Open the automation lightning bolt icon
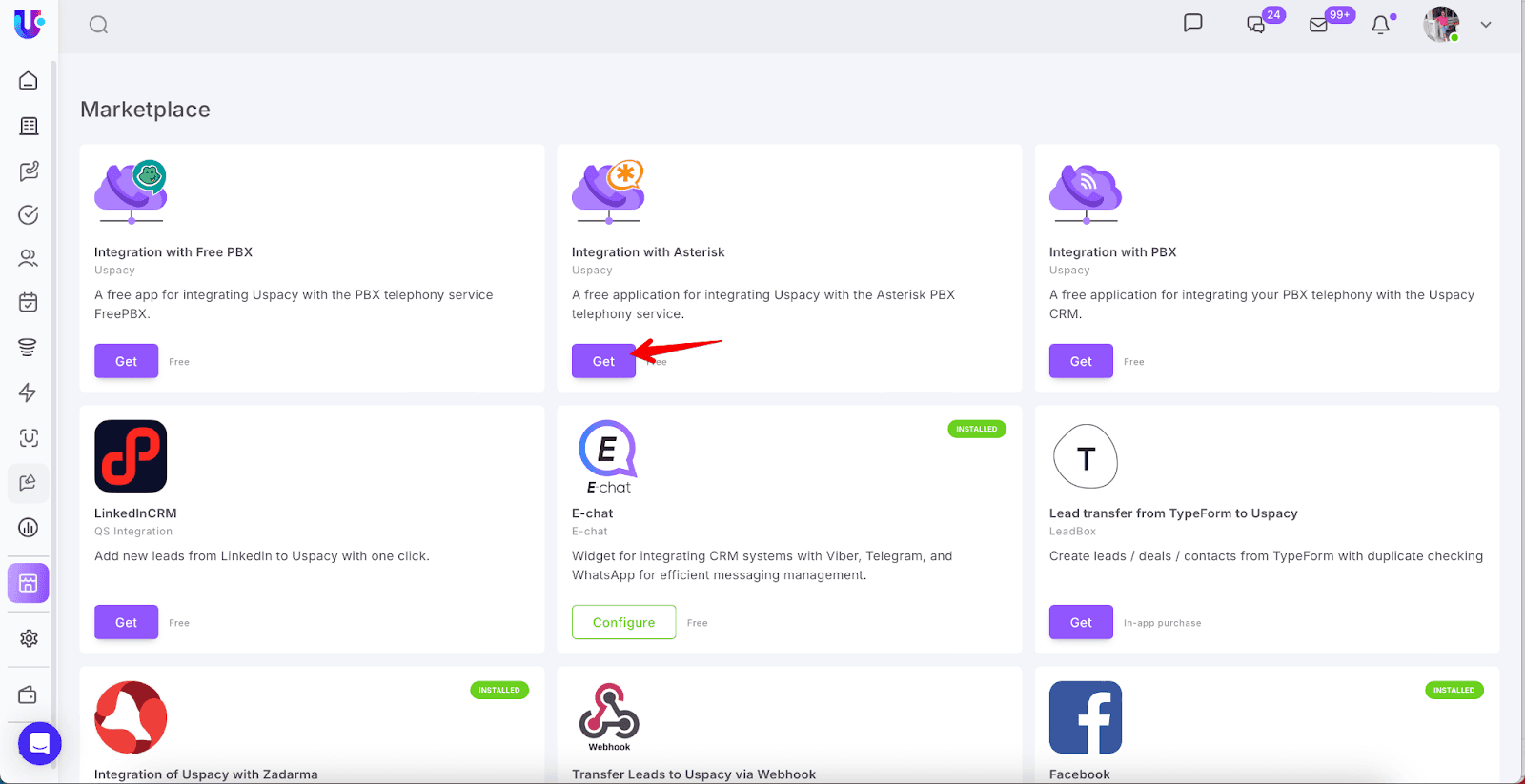Screen dimensions: 1525x784 click(x=29, y=392)
